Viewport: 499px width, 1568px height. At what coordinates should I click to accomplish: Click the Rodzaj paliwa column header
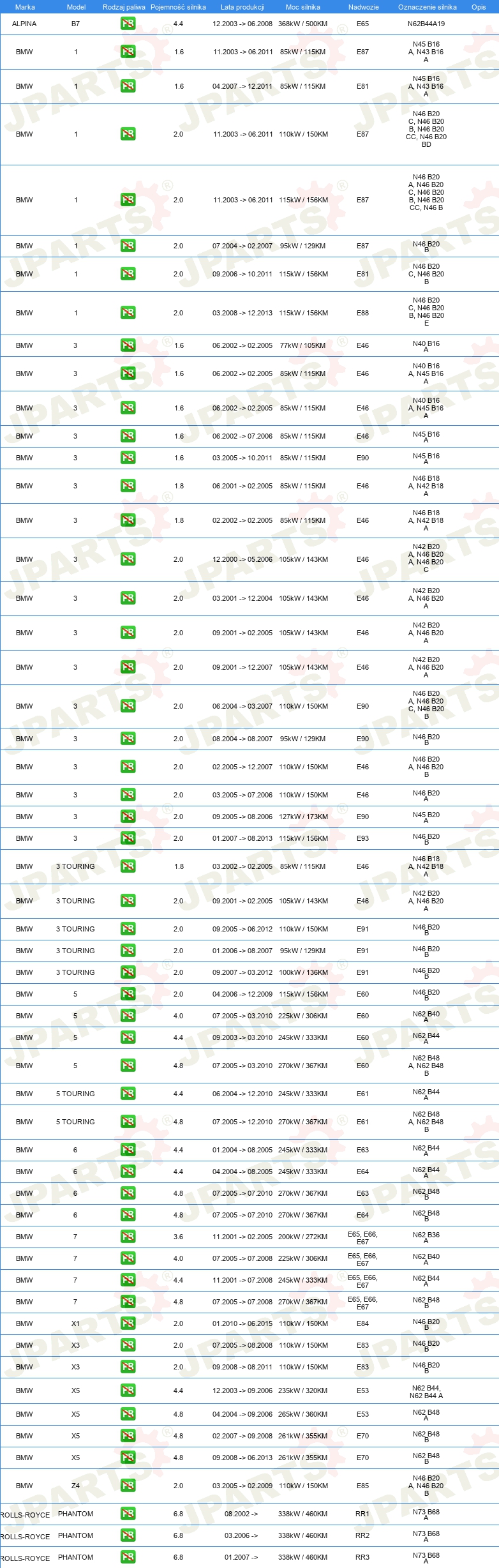(124, 7)
